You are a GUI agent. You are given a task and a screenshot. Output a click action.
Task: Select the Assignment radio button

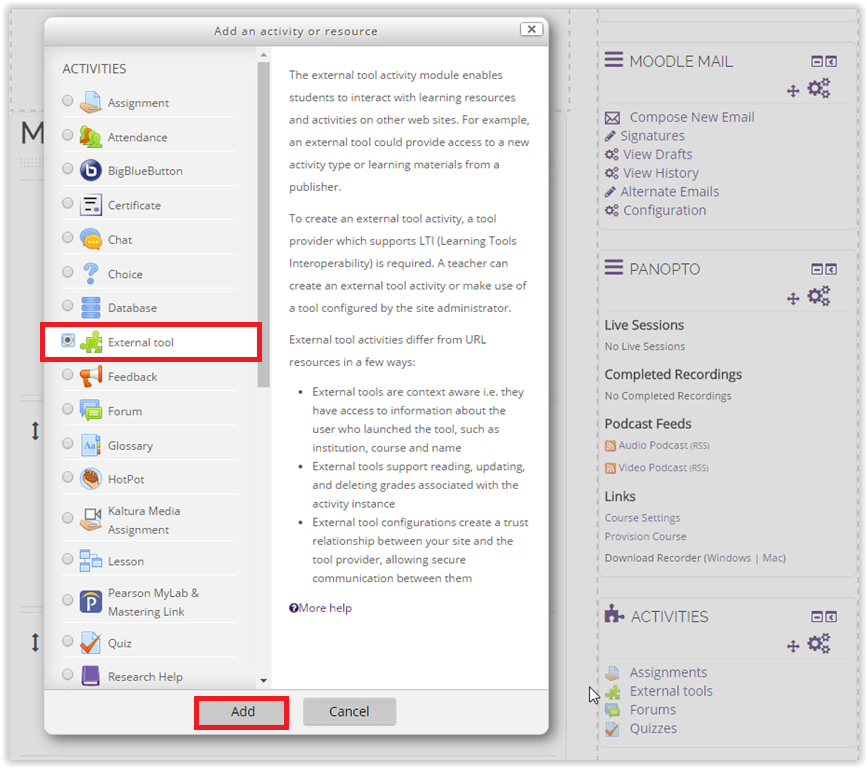pyautogui.click(x=67, y=100)
